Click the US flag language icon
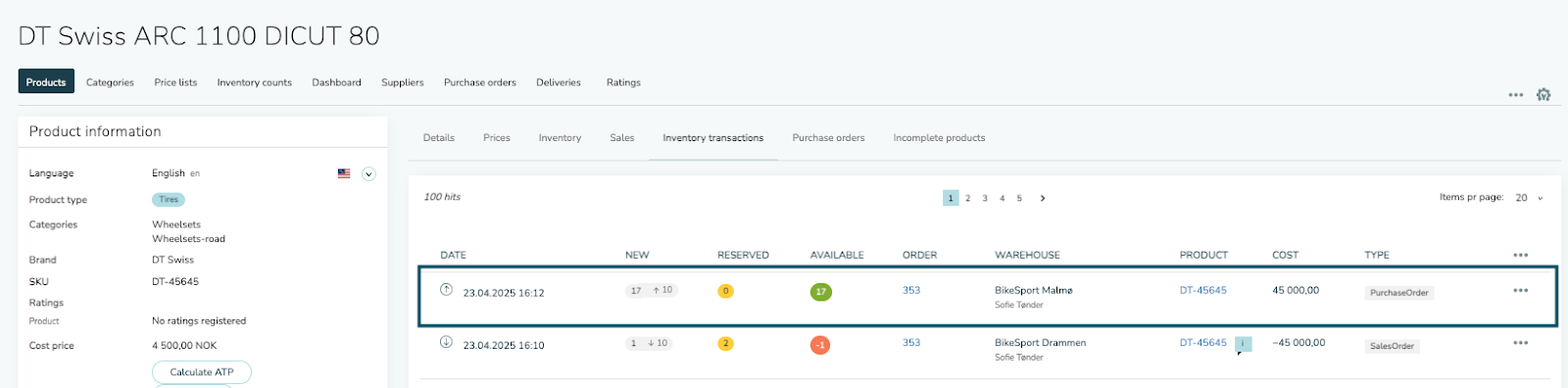This screenshot has height=388, width=1568. point(344,173)
